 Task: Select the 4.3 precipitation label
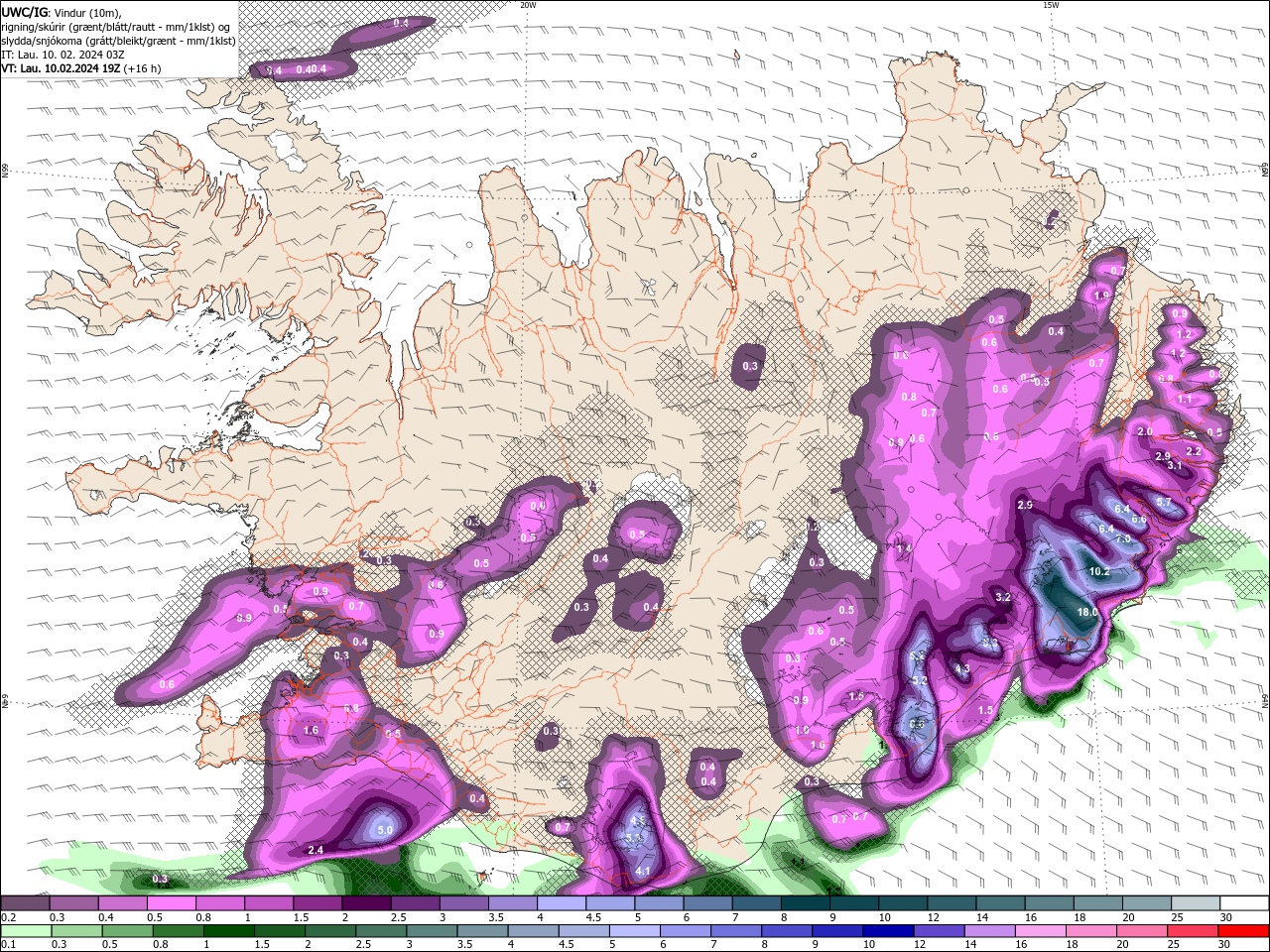pyautogui.click(x=961, y=669)
